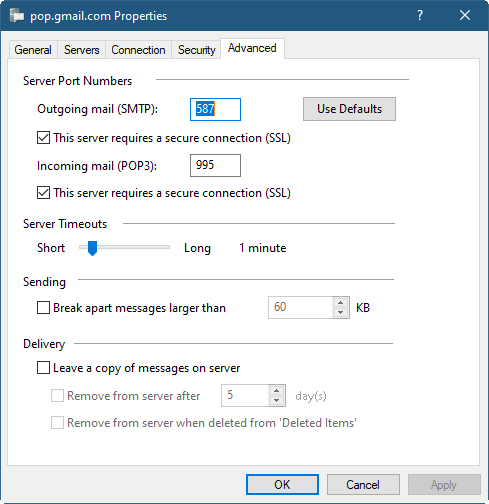Click the 'Server Timeouts' heading
Viewport: 489px width, 504px height.
click(x=65, y=224)
